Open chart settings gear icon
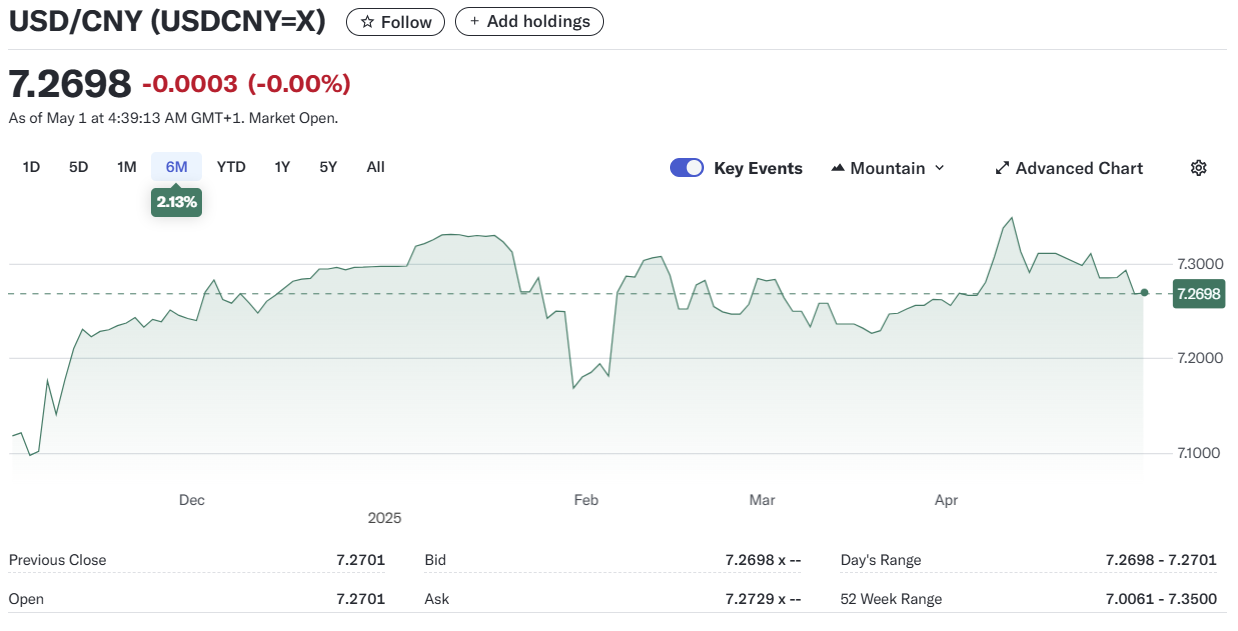The height and width of the screenshot is (631, 1238). (x=1198, y=168)
